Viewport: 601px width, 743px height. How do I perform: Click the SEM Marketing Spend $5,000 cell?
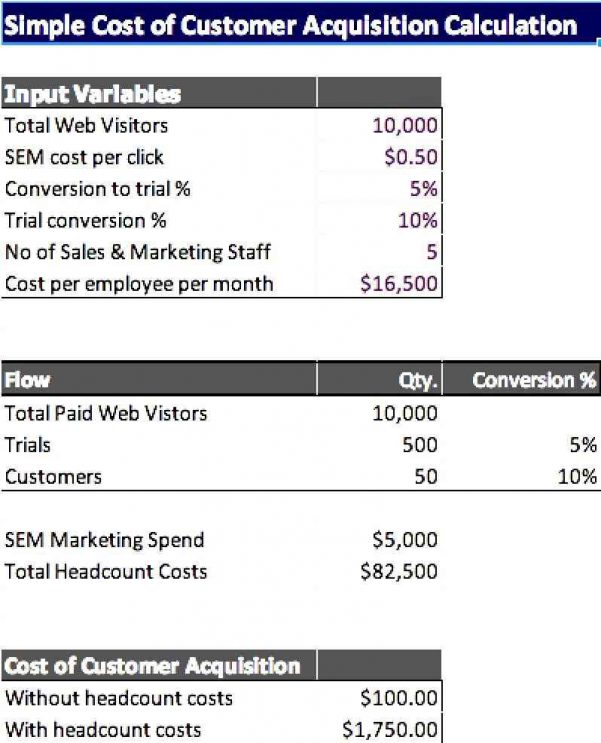(379, 539)
